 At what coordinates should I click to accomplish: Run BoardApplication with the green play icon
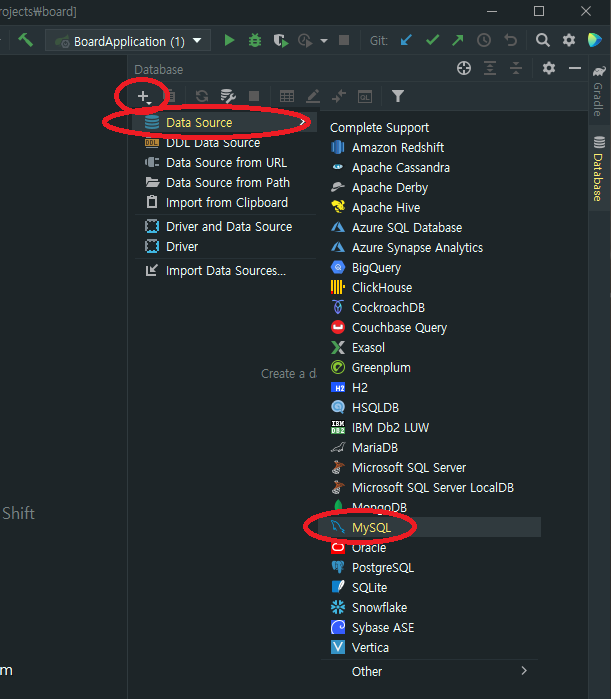pos(229,41)
